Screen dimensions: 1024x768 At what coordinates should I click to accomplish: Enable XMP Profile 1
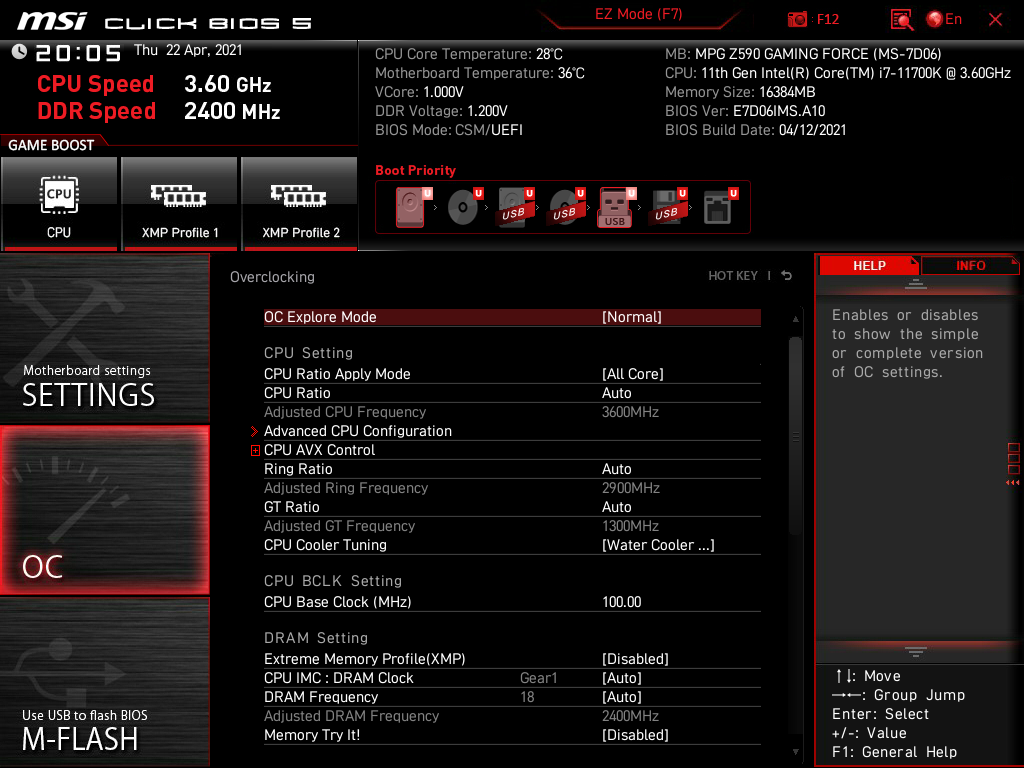tap(180, 203)
